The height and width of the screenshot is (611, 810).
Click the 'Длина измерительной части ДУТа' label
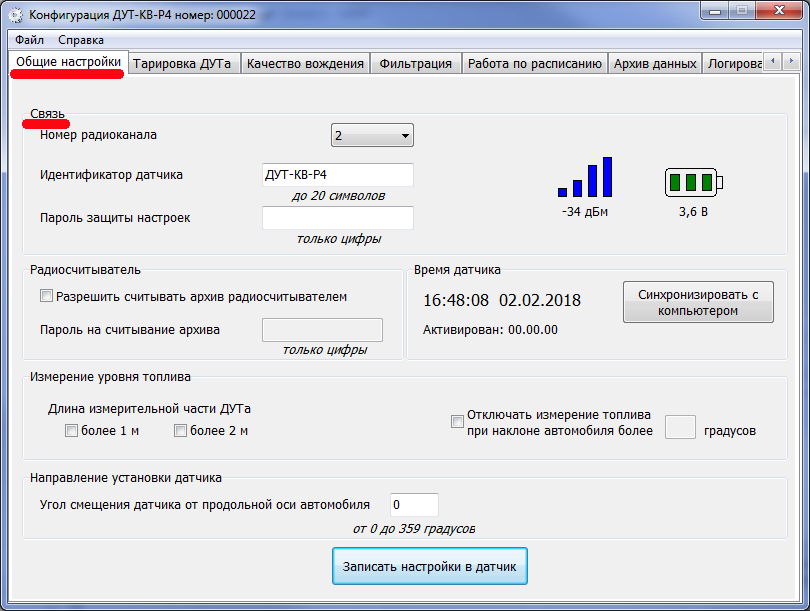(x=149, y=409)
